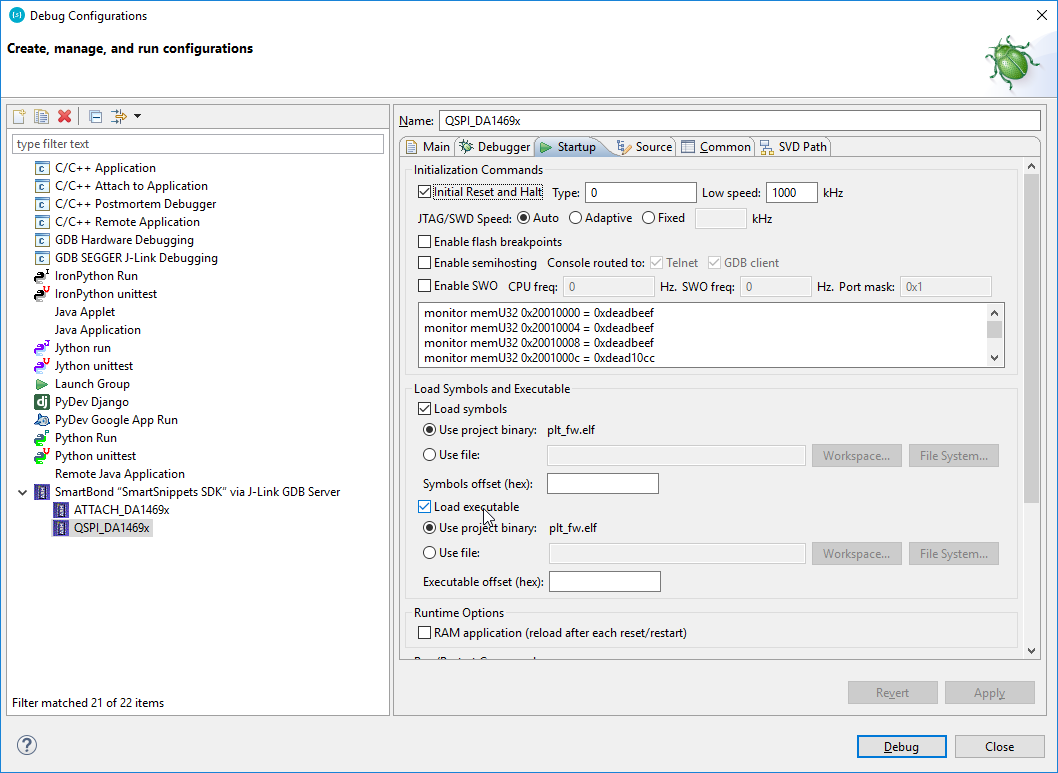Collapse the SmartBond SmartSnippets SDK tree node
The image size is (1058, 773).
(x=22, y=492)
